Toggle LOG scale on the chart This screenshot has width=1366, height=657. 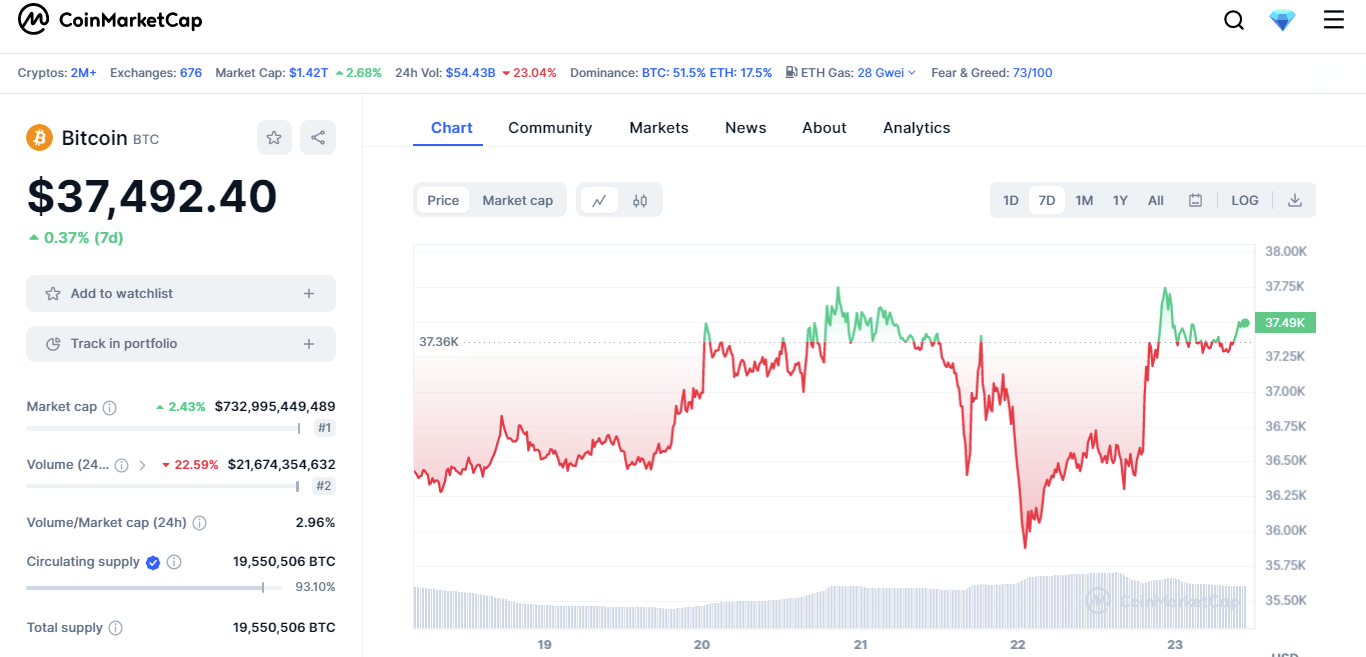pos(1245,200)
